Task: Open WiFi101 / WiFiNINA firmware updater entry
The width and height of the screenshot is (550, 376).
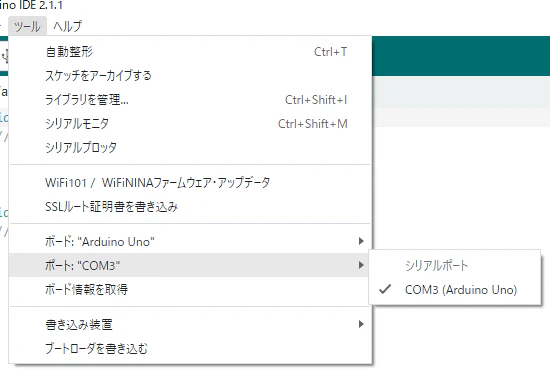Action: (190, 183)
